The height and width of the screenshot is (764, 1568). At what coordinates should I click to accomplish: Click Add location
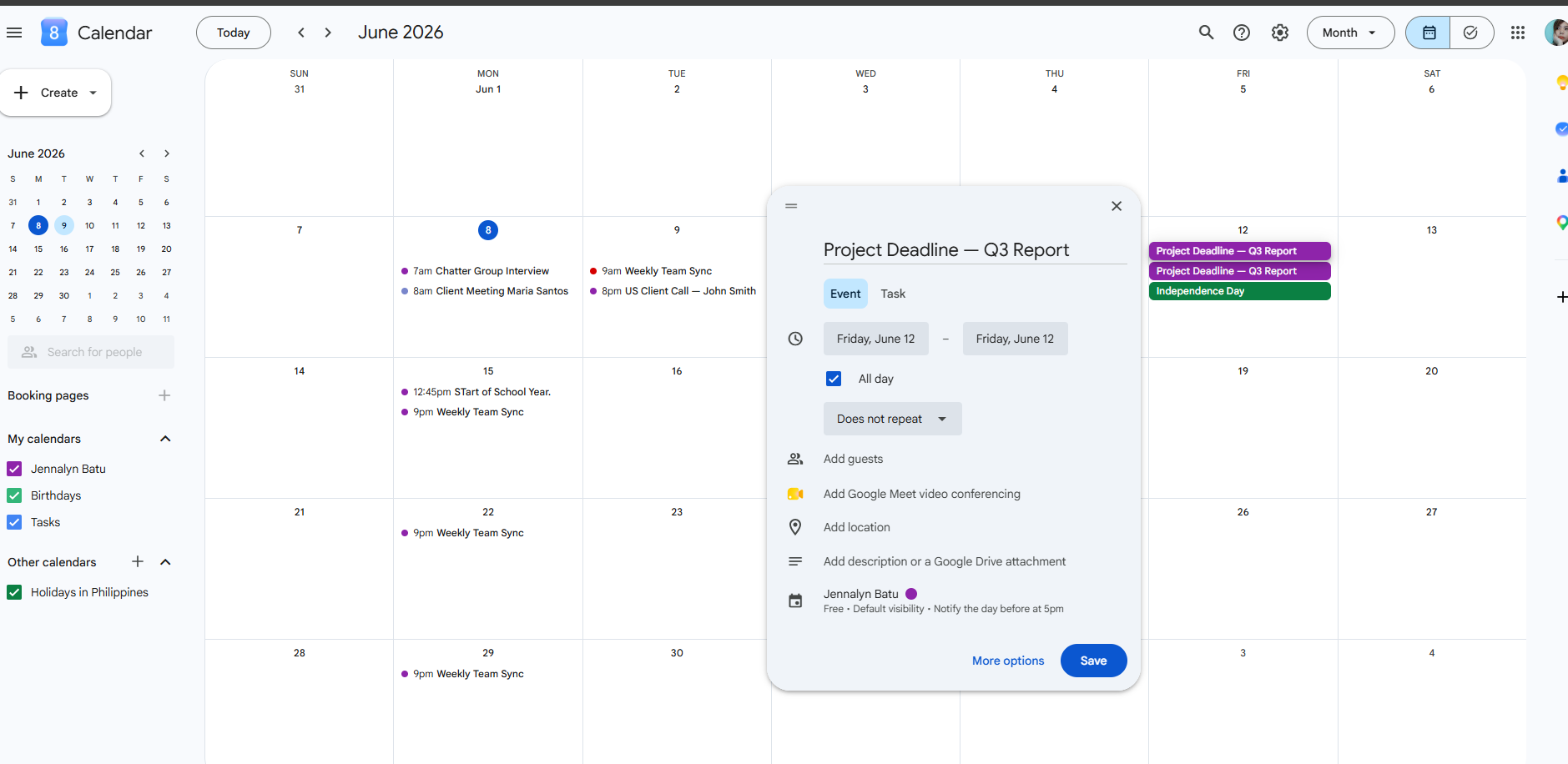(856, 527)
